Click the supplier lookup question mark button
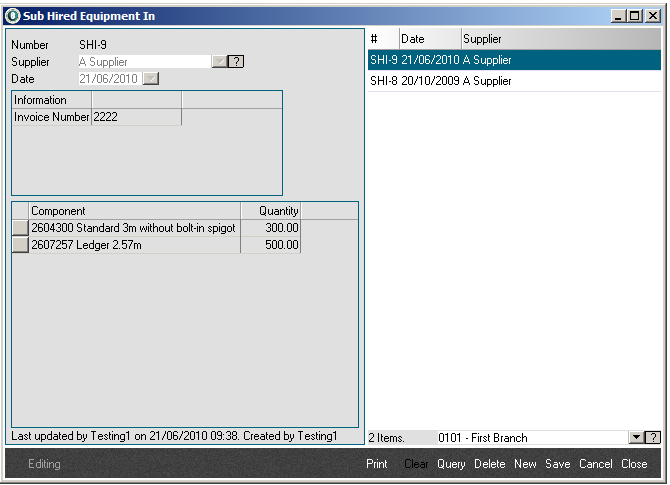The image size is (670, 485). coord(237,62)
